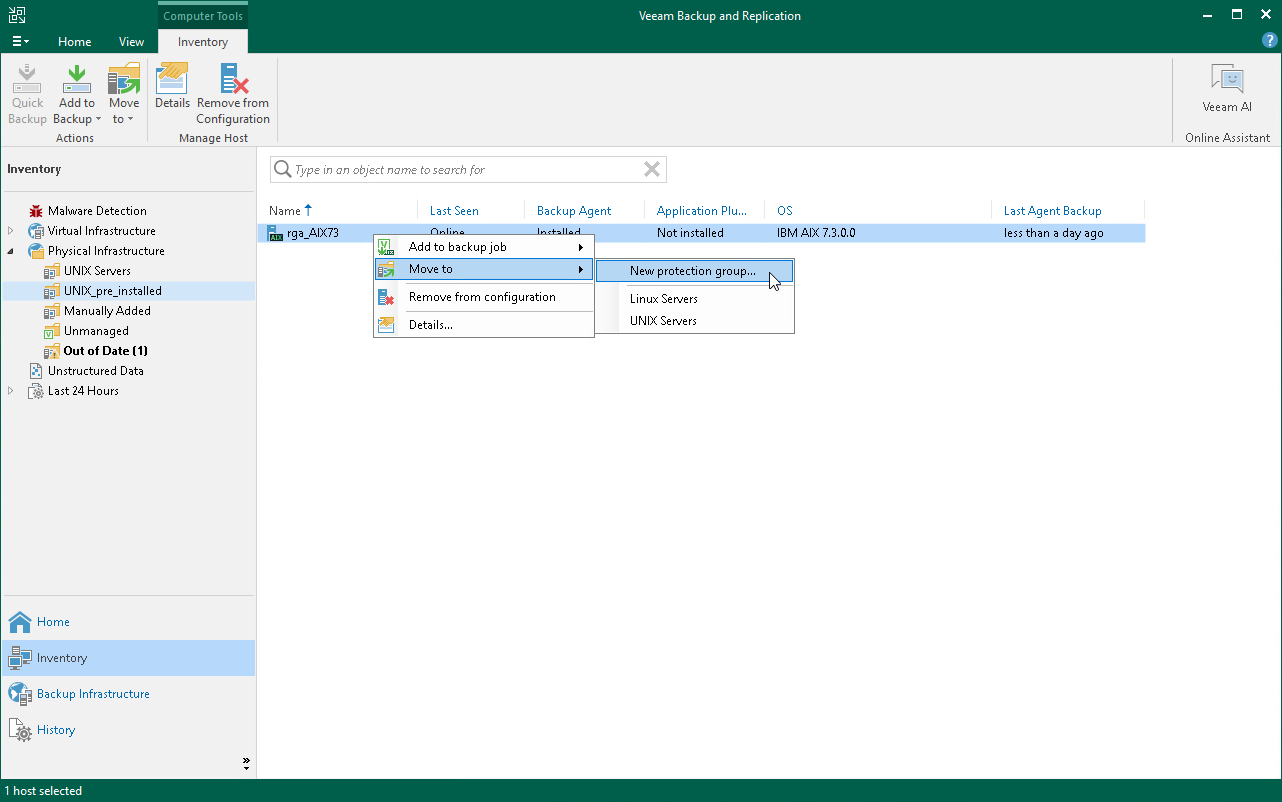
Task: Select Remove from configuration menu entry
Action: (484, 297)
